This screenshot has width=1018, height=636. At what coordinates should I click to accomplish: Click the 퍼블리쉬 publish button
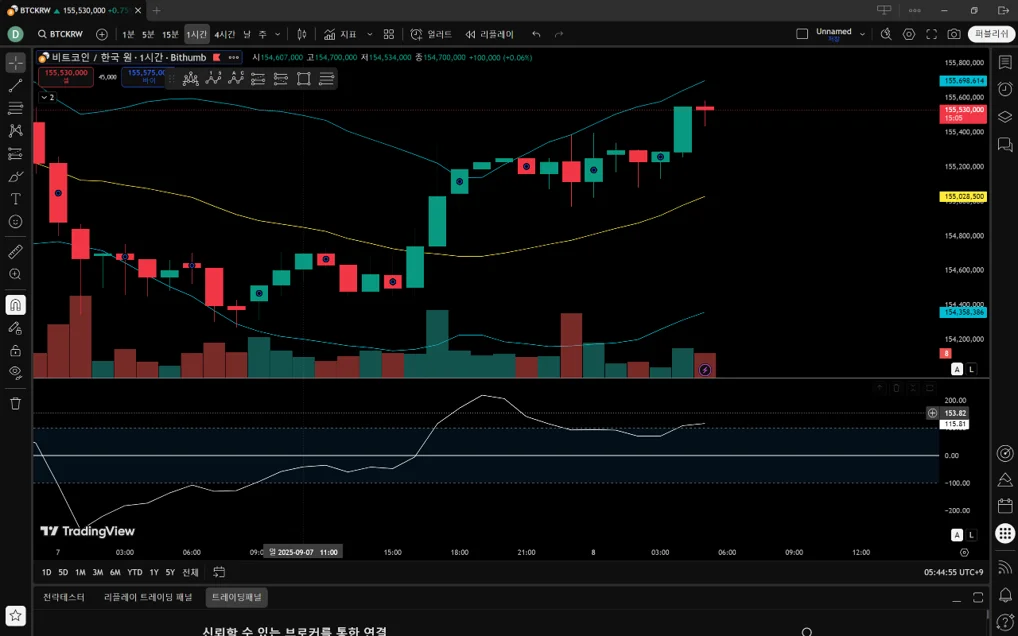(991, 34)
